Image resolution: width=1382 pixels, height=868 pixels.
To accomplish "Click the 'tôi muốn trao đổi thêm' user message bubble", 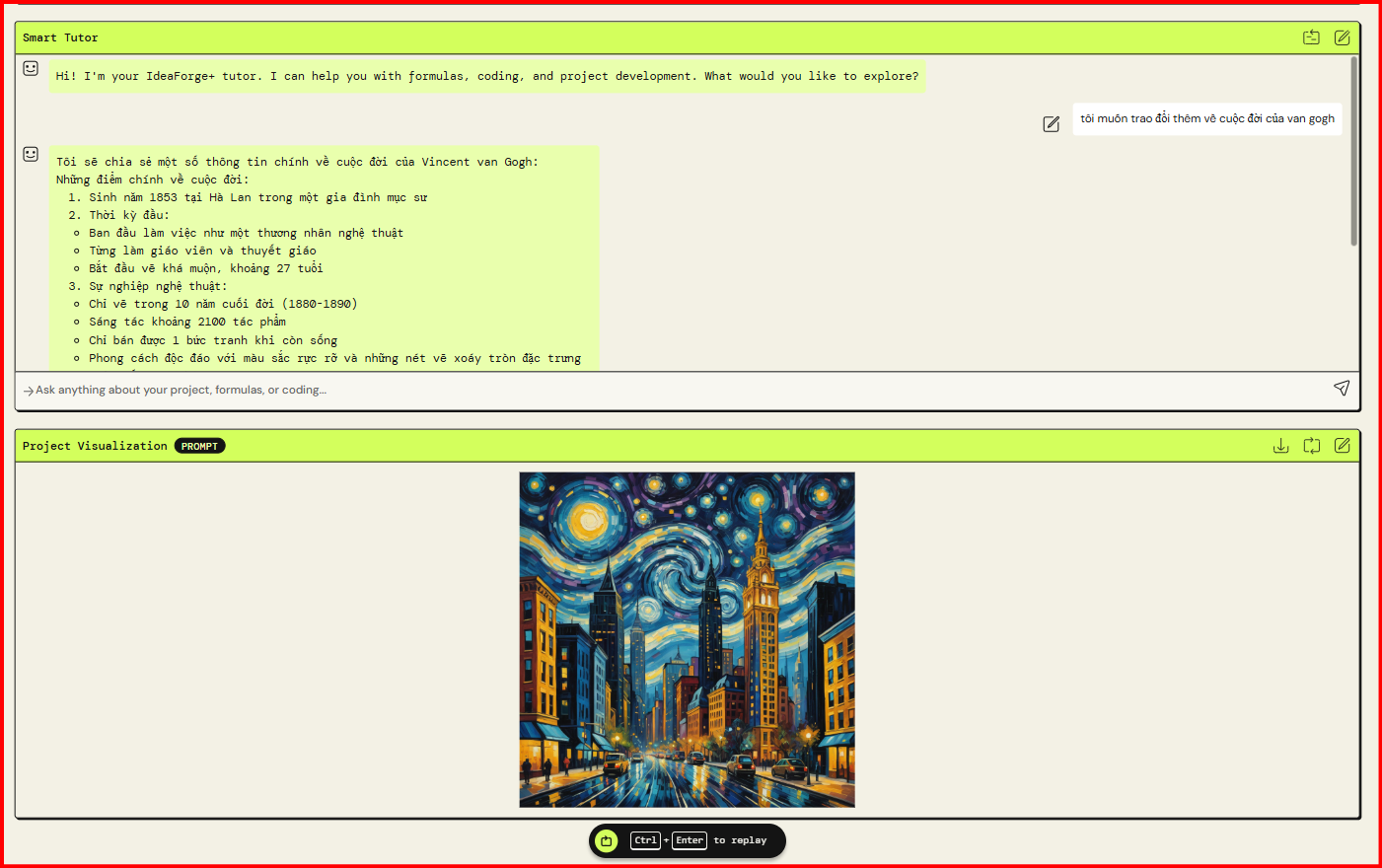I will tap(1207, 118).
